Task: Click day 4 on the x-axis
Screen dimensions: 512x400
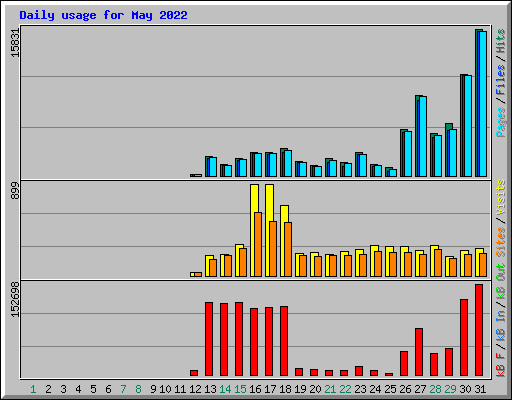Action: 78,389
